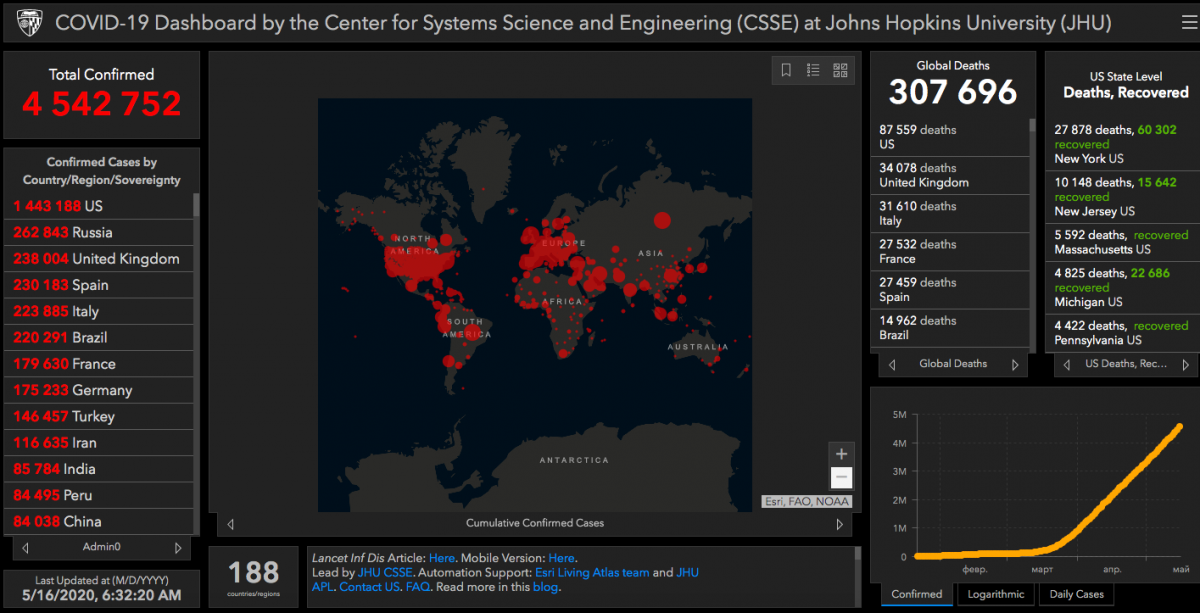This screenshot has height=613, width=1200.
Task: Select France in confirmed cases list
Action: tap(98, 364)
